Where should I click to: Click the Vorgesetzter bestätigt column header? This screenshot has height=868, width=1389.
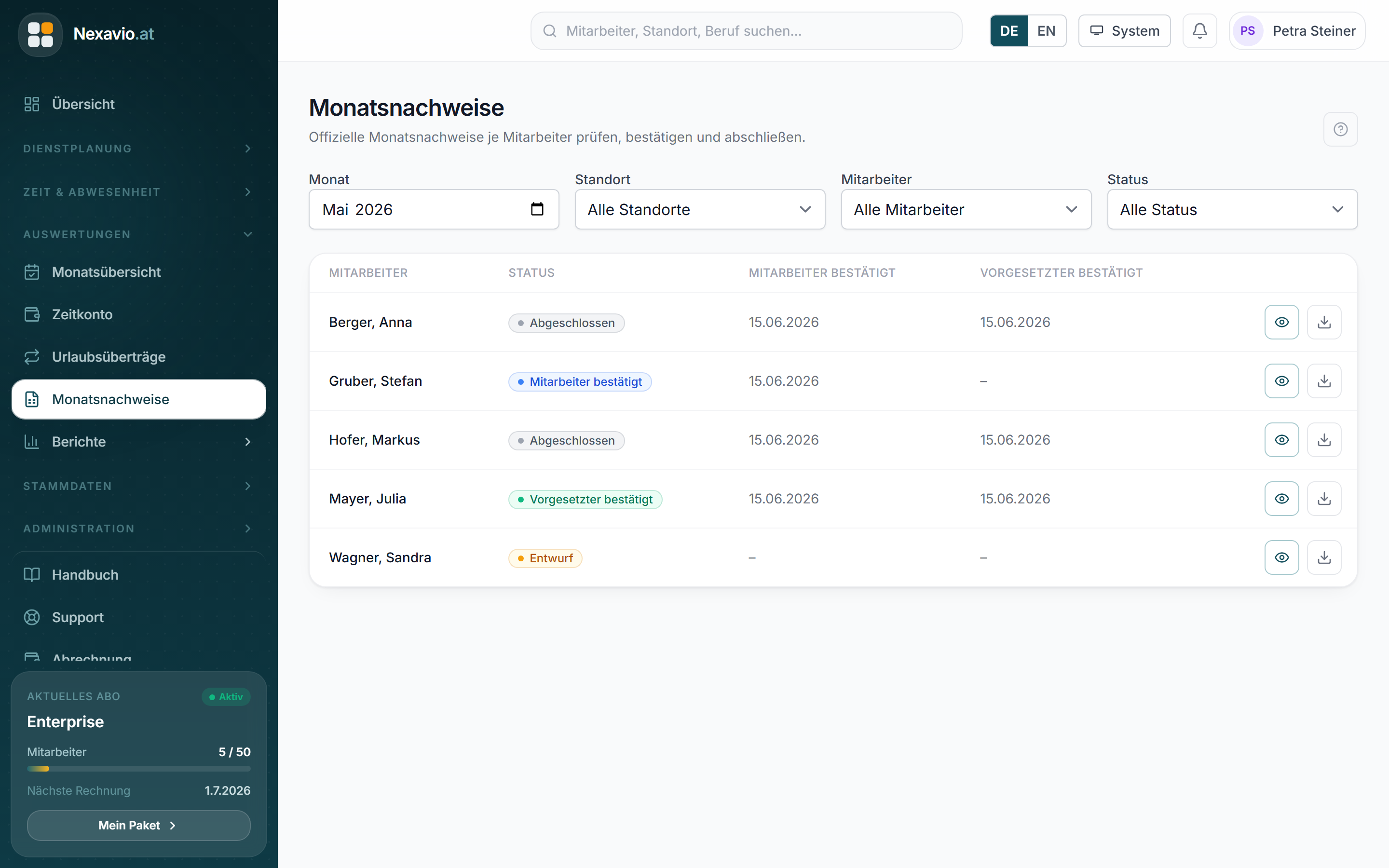click(x=1061, y=272)
